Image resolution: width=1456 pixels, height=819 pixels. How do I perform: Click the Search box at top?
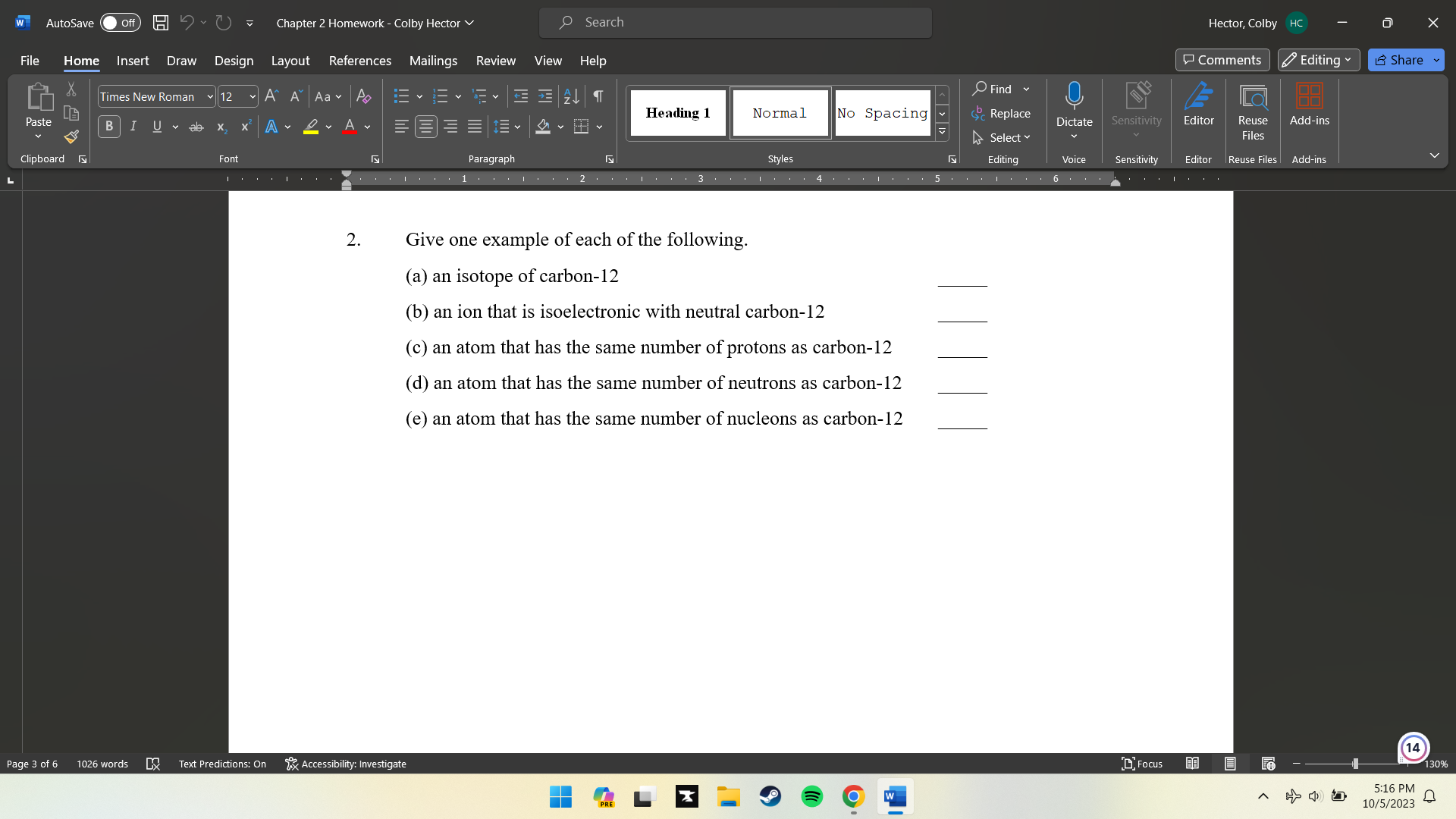(x=734, y=22)
